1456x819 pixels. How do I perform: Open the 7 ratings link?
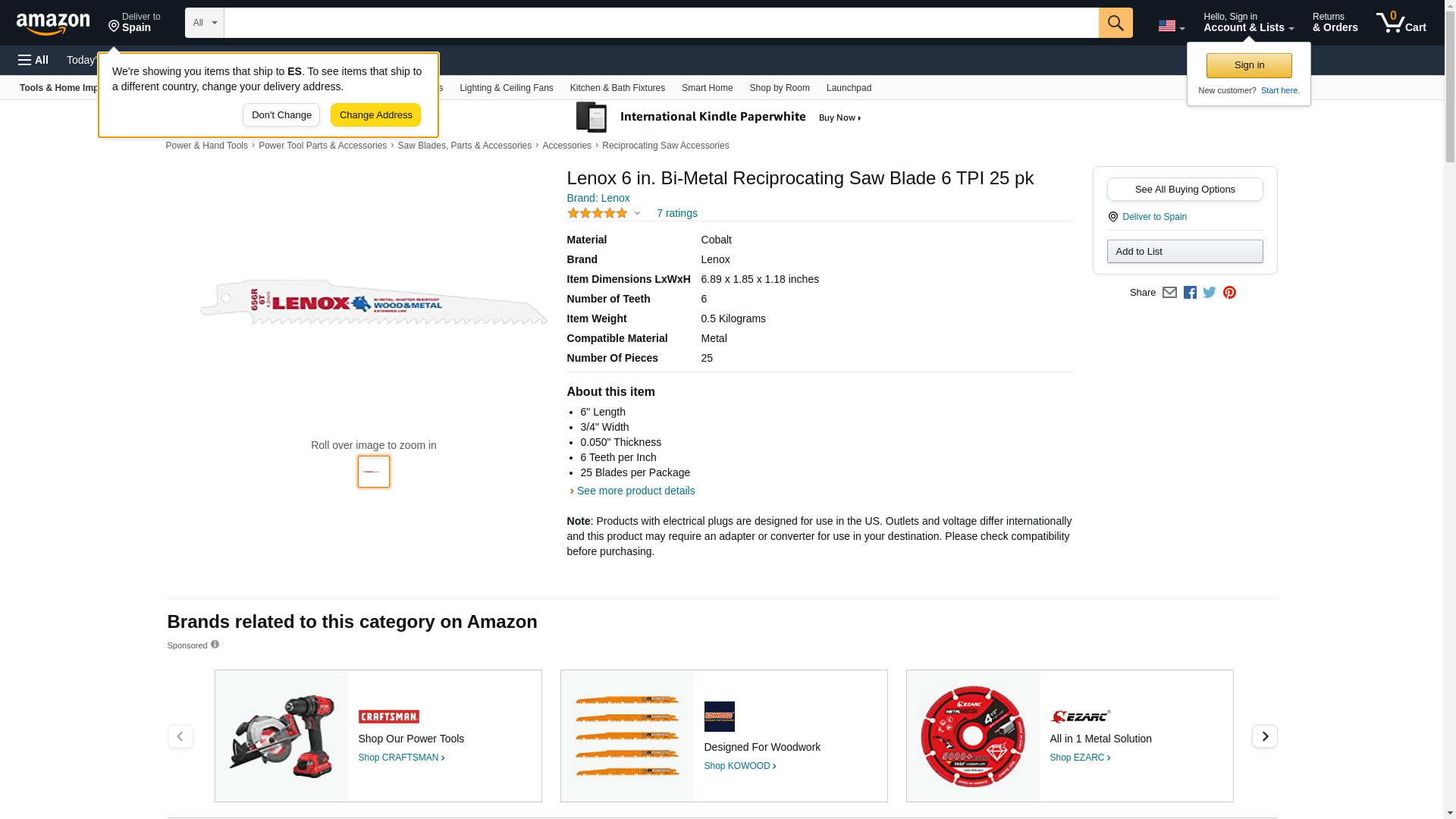tap(676, 213)
